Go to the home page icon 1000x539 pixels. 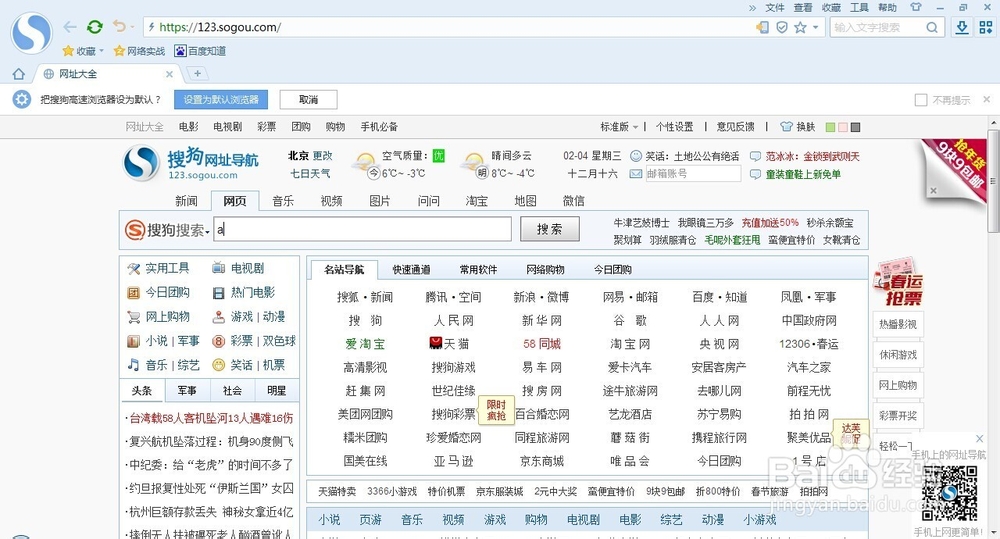[x=18, y=74]
